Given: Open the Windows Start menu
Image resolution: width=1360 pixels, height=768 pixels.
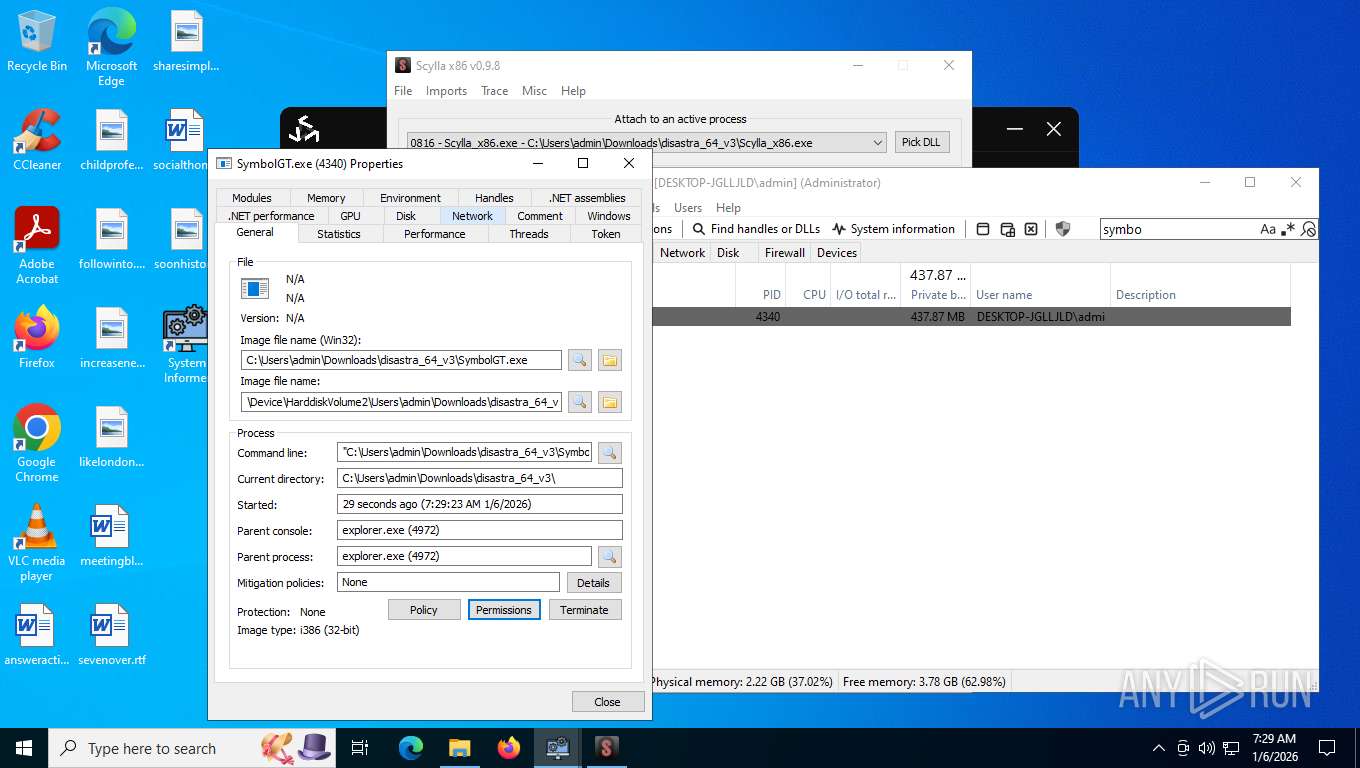Looking at the screenshot, I should [24, 748].
